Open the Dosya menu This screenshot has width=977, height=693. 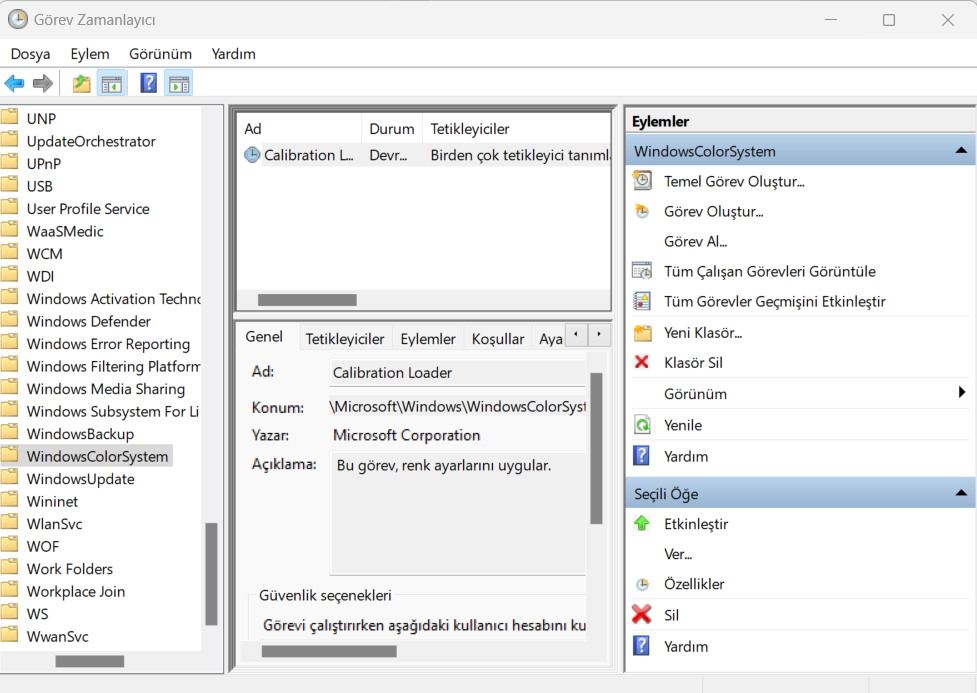30,54
